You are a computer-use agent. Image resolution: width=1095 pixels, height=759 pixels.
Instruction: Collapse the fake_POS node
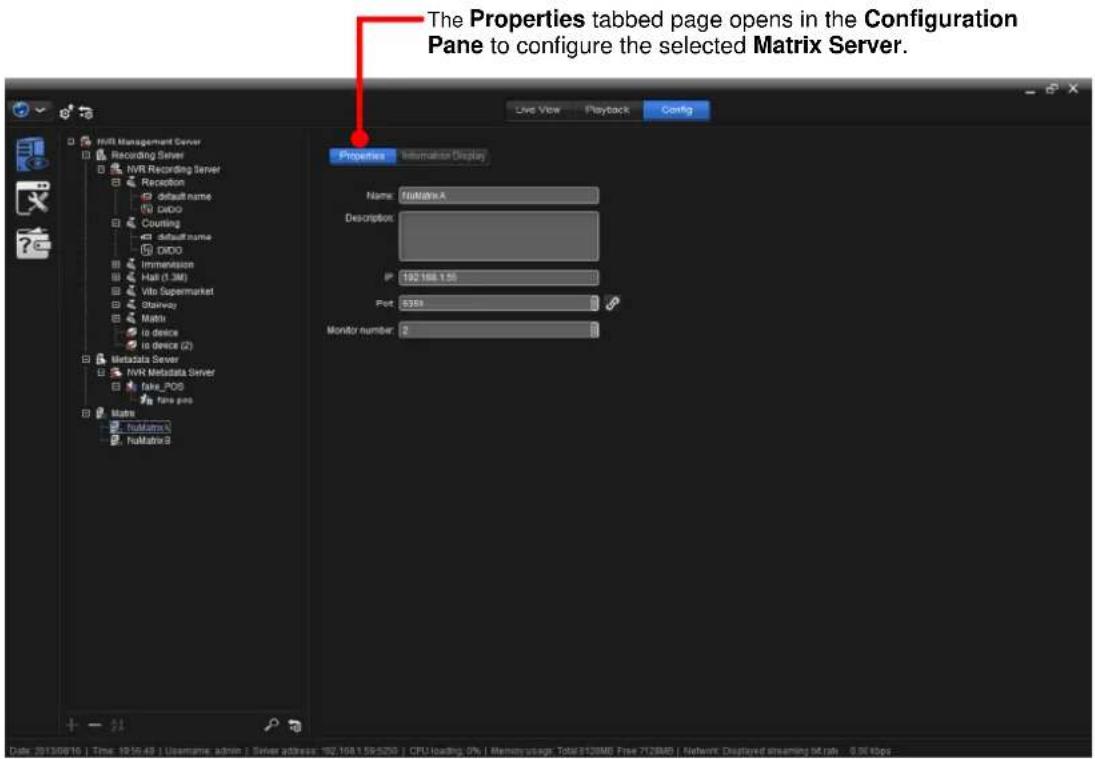click(x=116, y=386)
